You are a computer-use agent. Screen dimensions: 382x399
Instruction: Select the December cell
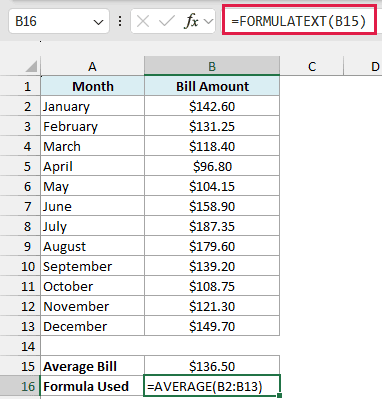point(93,326)
